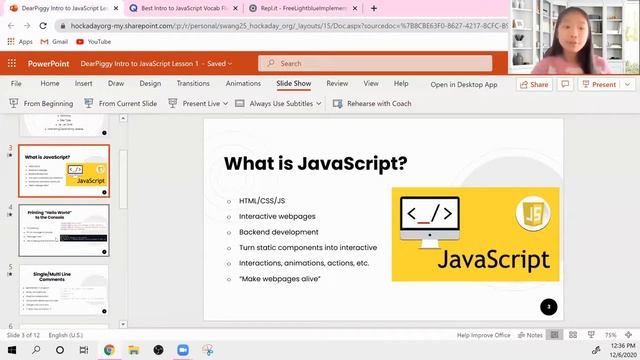Viewport: 640px width, 360px height.
Task: Open the Review ribbon tab
Action: [337, 84]
